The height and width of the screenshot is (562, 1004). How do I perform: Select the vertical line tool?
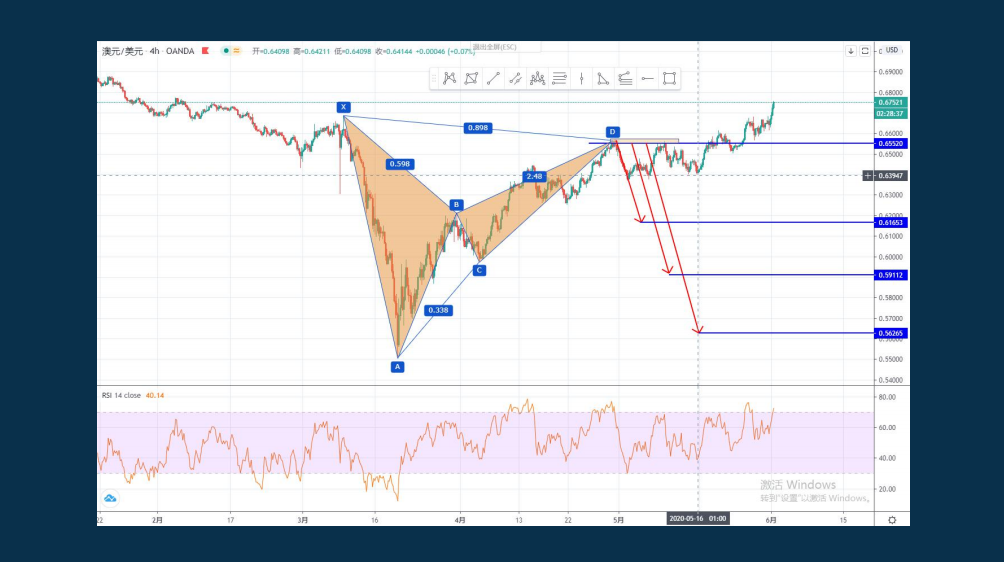coord(581,78)
